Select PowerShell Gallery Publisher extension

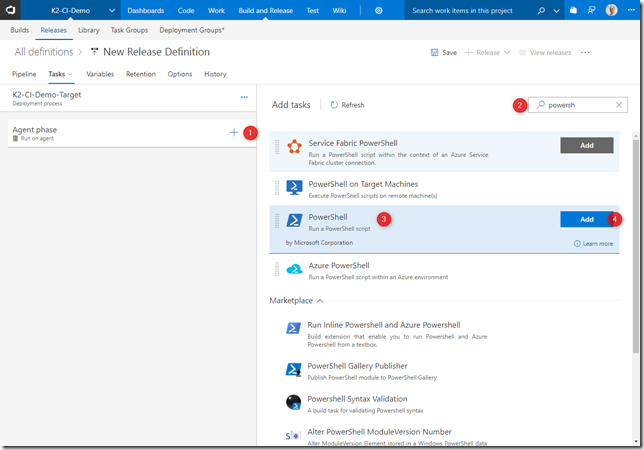coord(444,371)
